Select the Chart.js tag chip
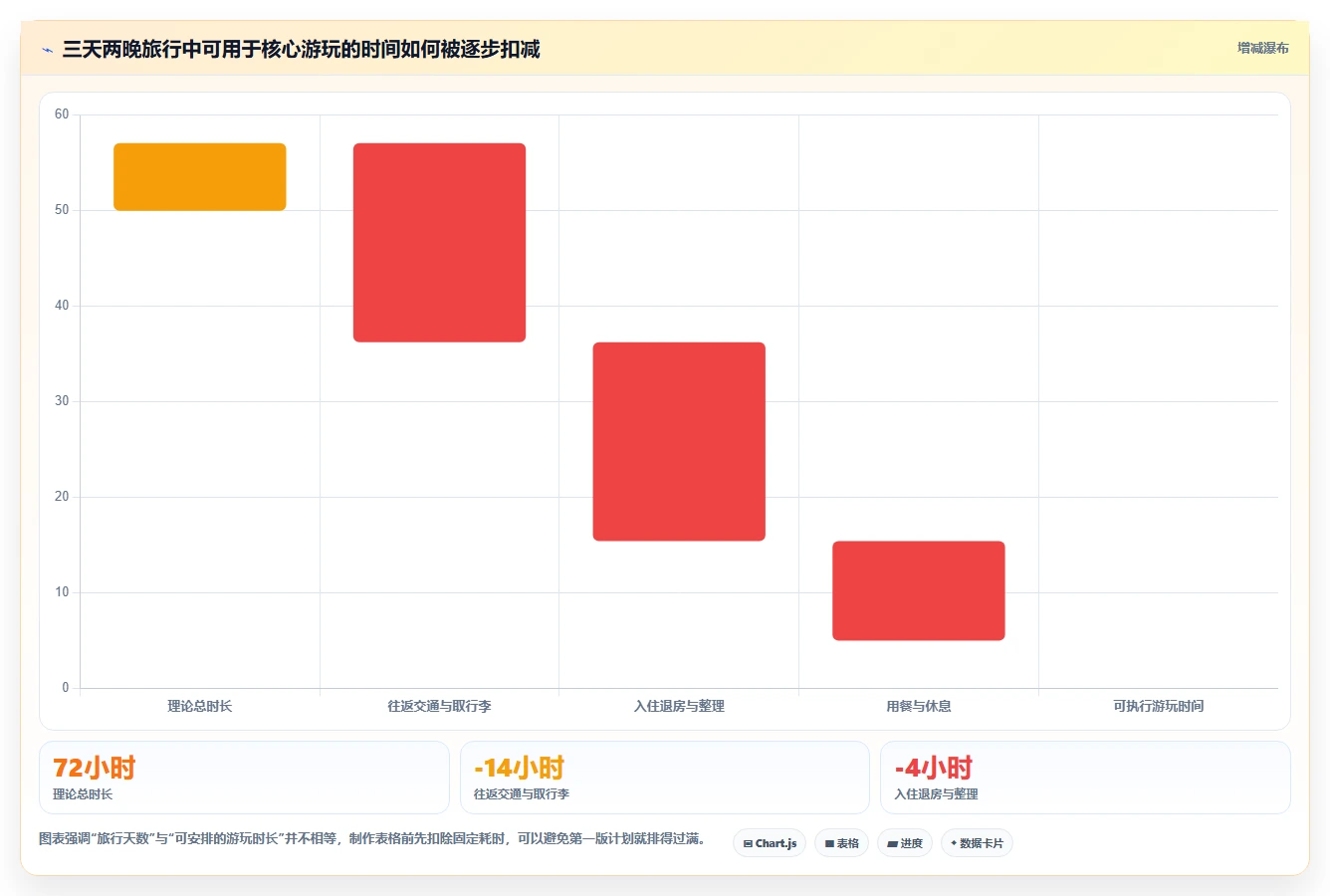 [x=770, y=843]
